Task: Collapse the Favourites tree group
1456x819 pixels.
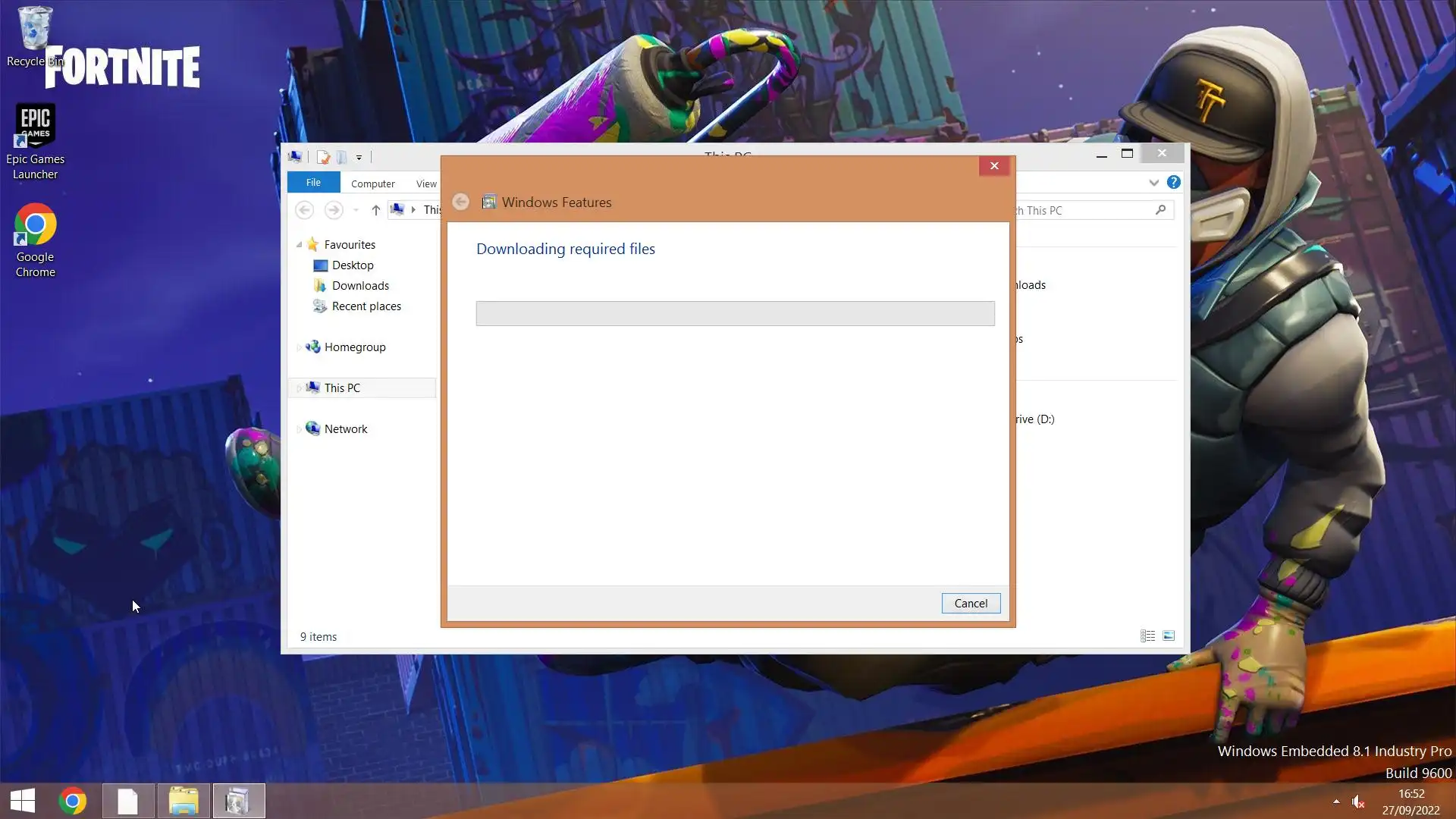Action: click(x=299, y=244)
